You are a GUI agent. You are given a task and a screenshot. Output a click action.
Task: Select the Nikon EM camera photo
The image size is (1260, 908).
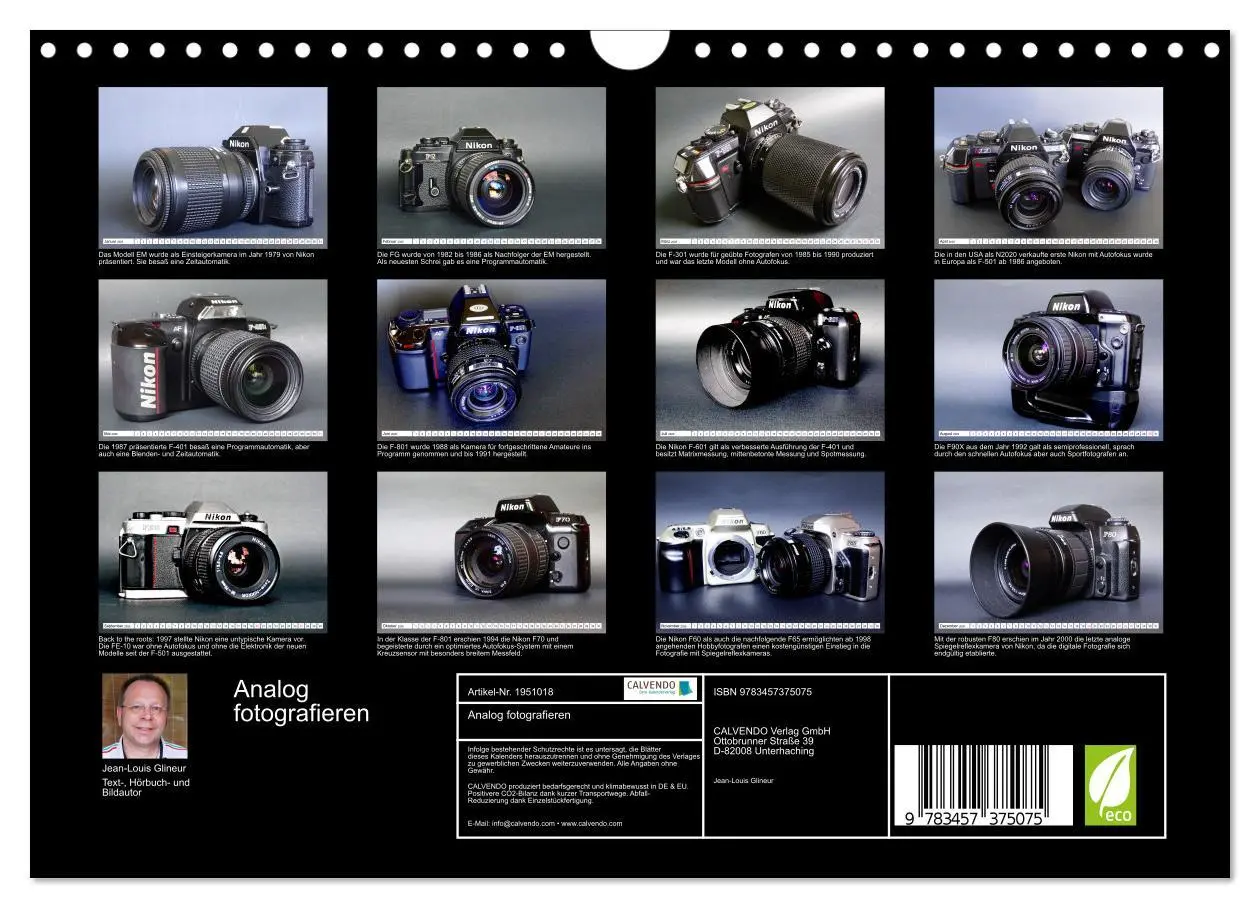[213, 167]
